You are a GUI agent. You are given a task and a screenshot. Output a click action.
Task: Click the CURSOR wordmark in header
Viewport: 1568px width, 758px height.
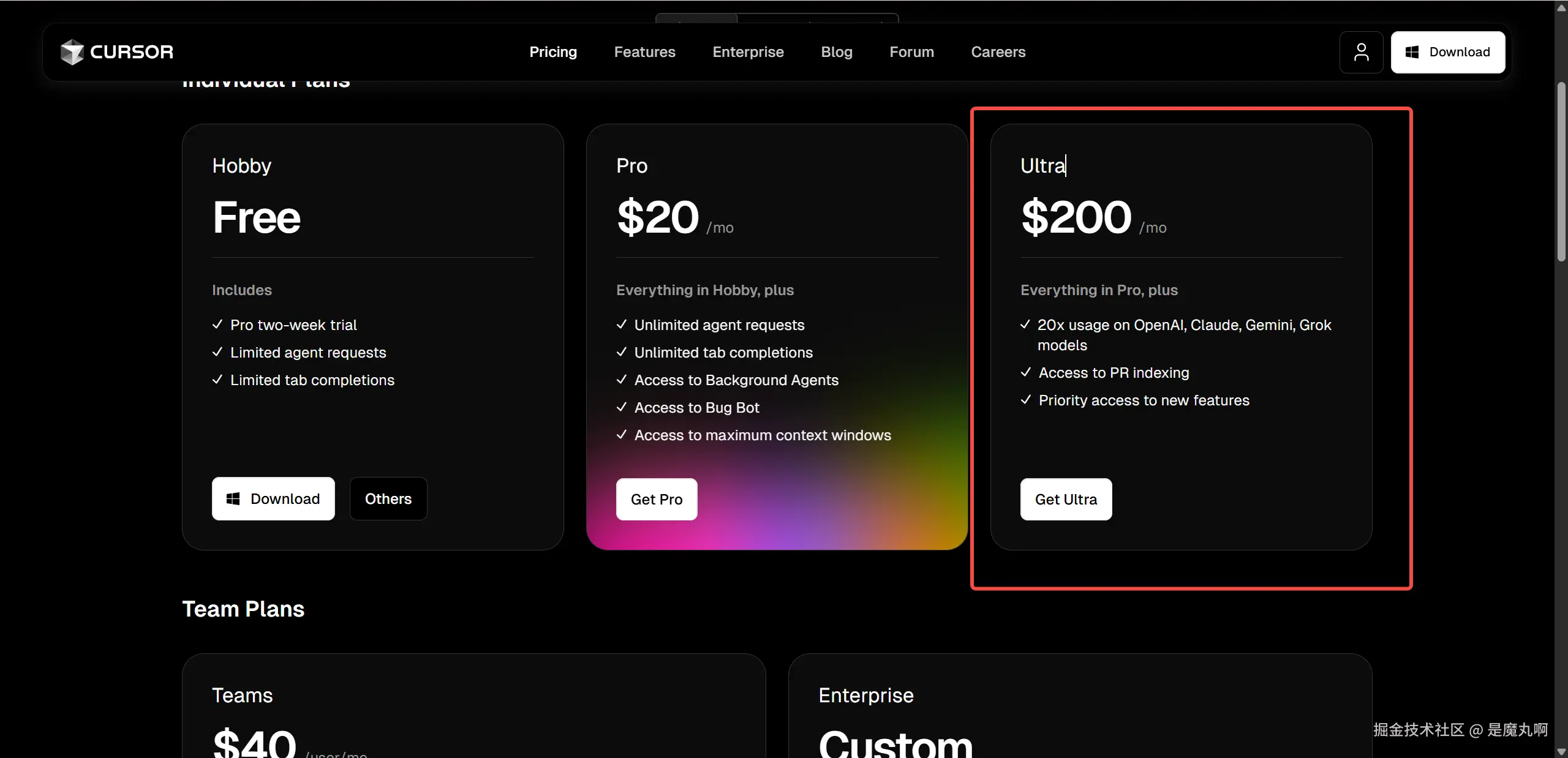(x=132, y=52)
